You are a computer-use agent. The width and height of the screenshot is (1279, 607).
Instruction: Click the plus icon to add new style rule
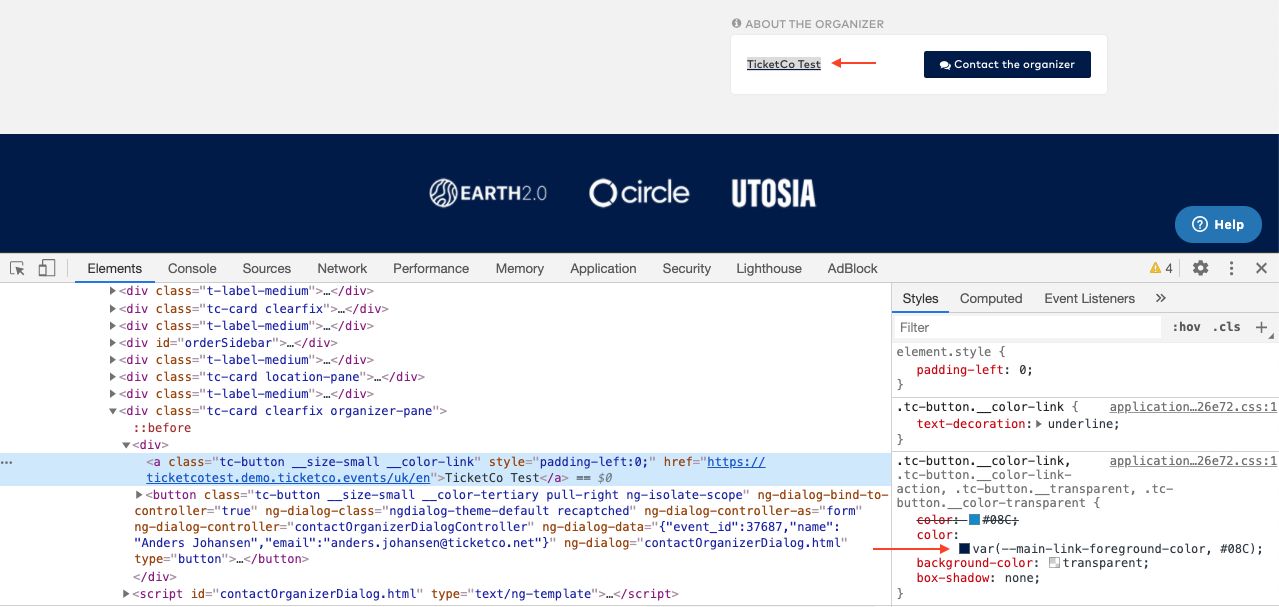coord(1261,327)
